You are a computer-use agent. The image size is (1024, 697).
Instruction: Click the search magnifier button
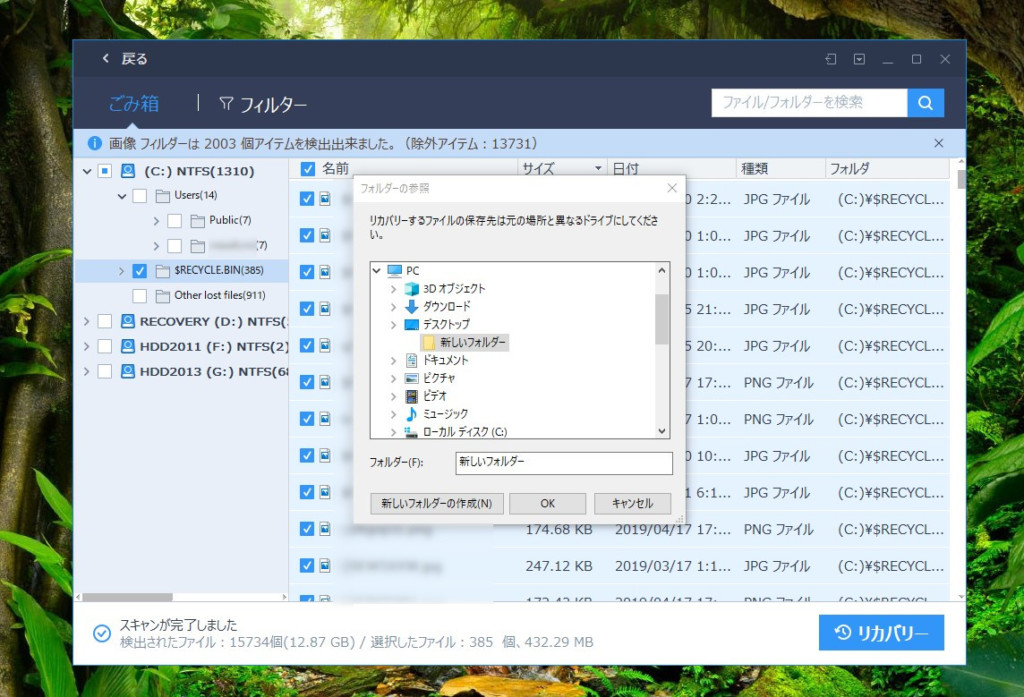point(925,103)
